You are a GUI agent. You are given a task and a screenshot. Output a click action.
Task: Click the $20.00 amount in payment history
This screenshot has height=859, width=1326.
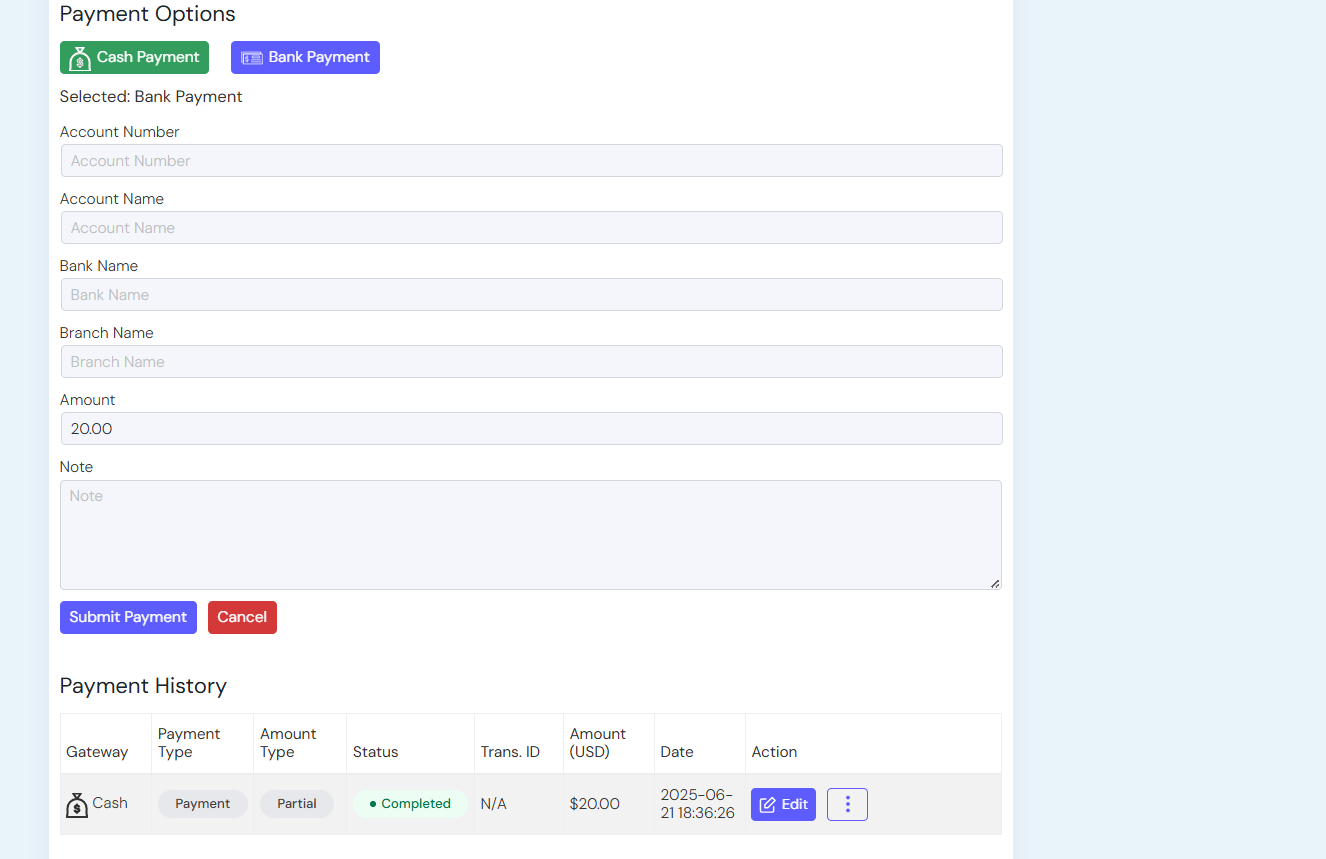tap(595, 804)
